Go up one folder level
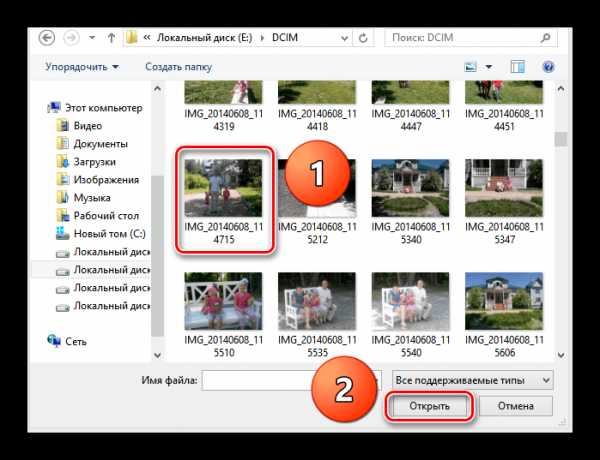 click(x=111, y=38)
